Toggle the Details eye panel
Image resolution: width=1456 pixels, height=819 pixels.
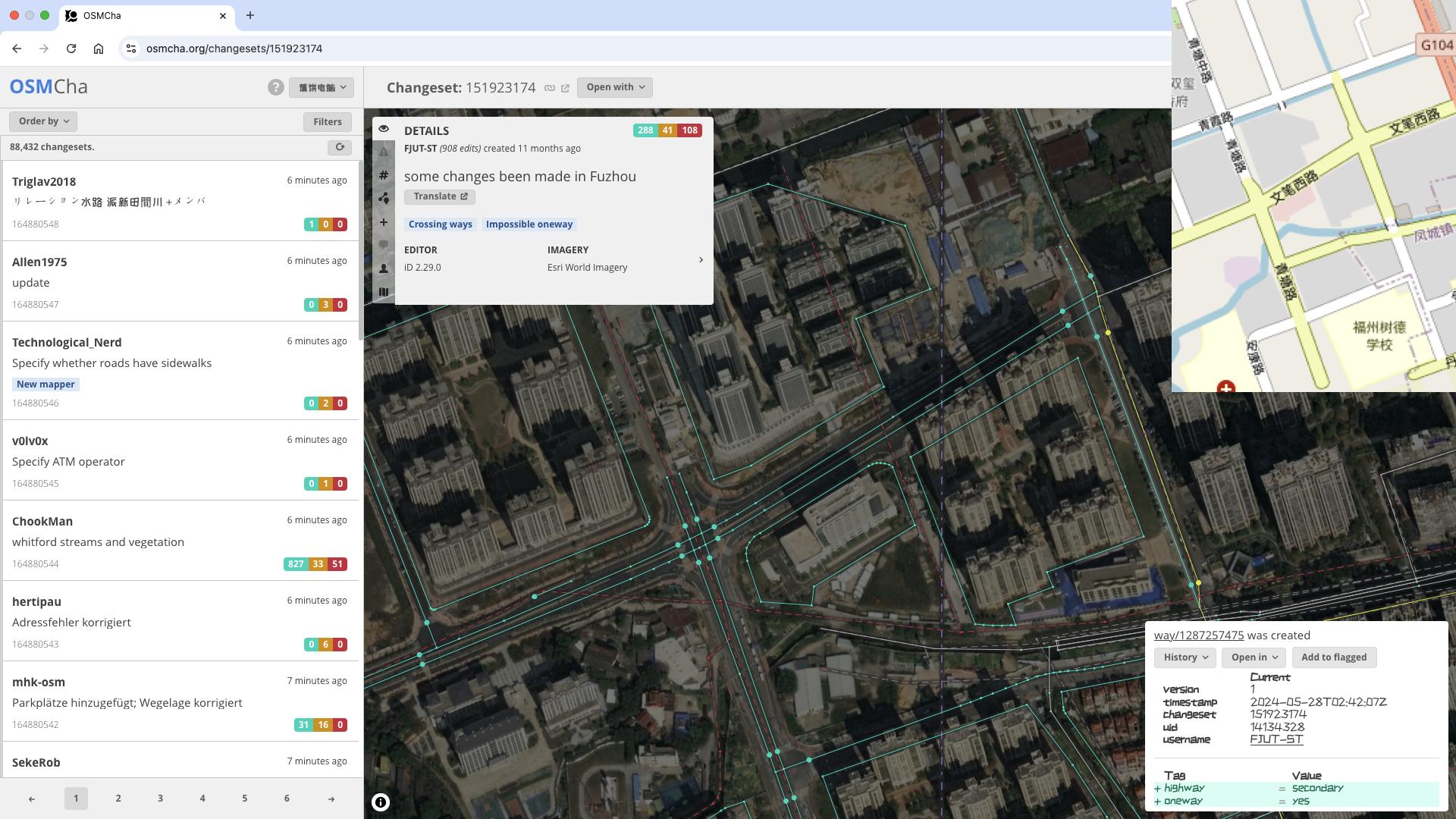[384, 129]
